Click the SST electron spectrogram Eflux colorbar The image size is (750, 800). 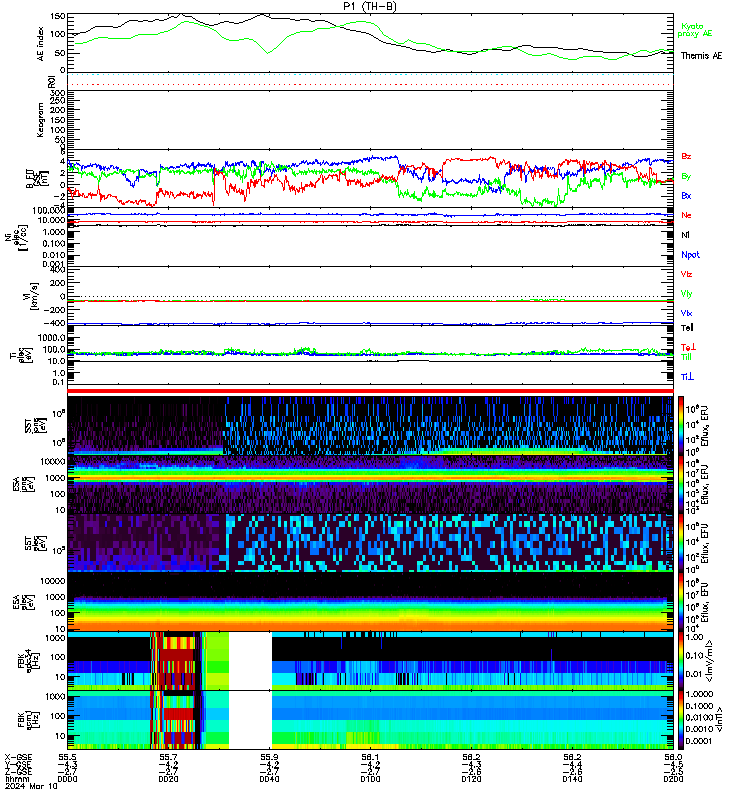coord(681,543)
